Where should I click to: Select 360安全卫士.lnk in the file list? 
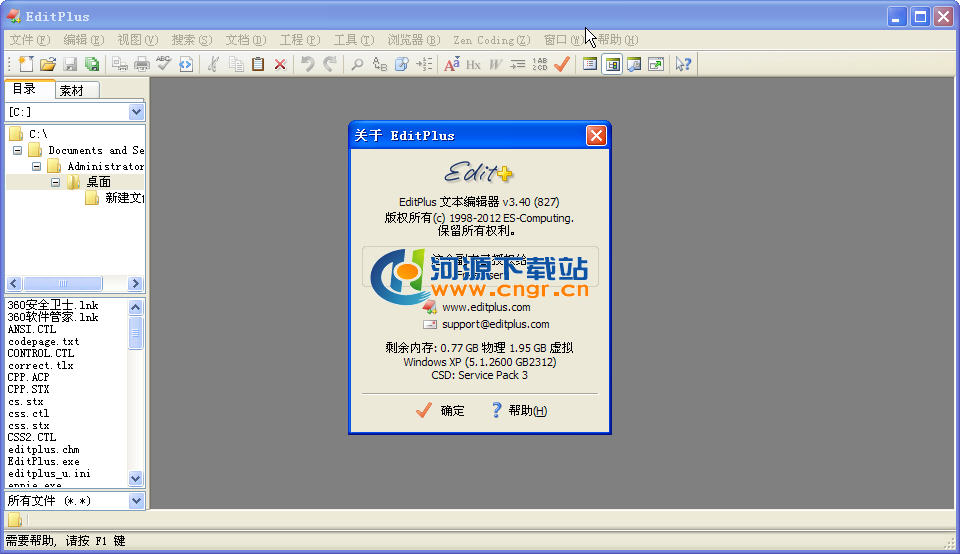pyautogui.click(x=53, y=305)
